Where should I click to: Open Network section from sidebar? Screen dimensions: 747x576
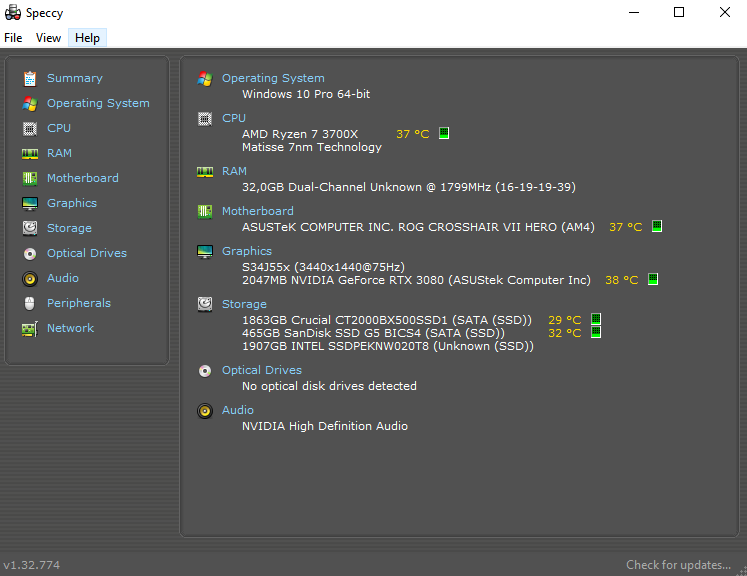[71, 328]
